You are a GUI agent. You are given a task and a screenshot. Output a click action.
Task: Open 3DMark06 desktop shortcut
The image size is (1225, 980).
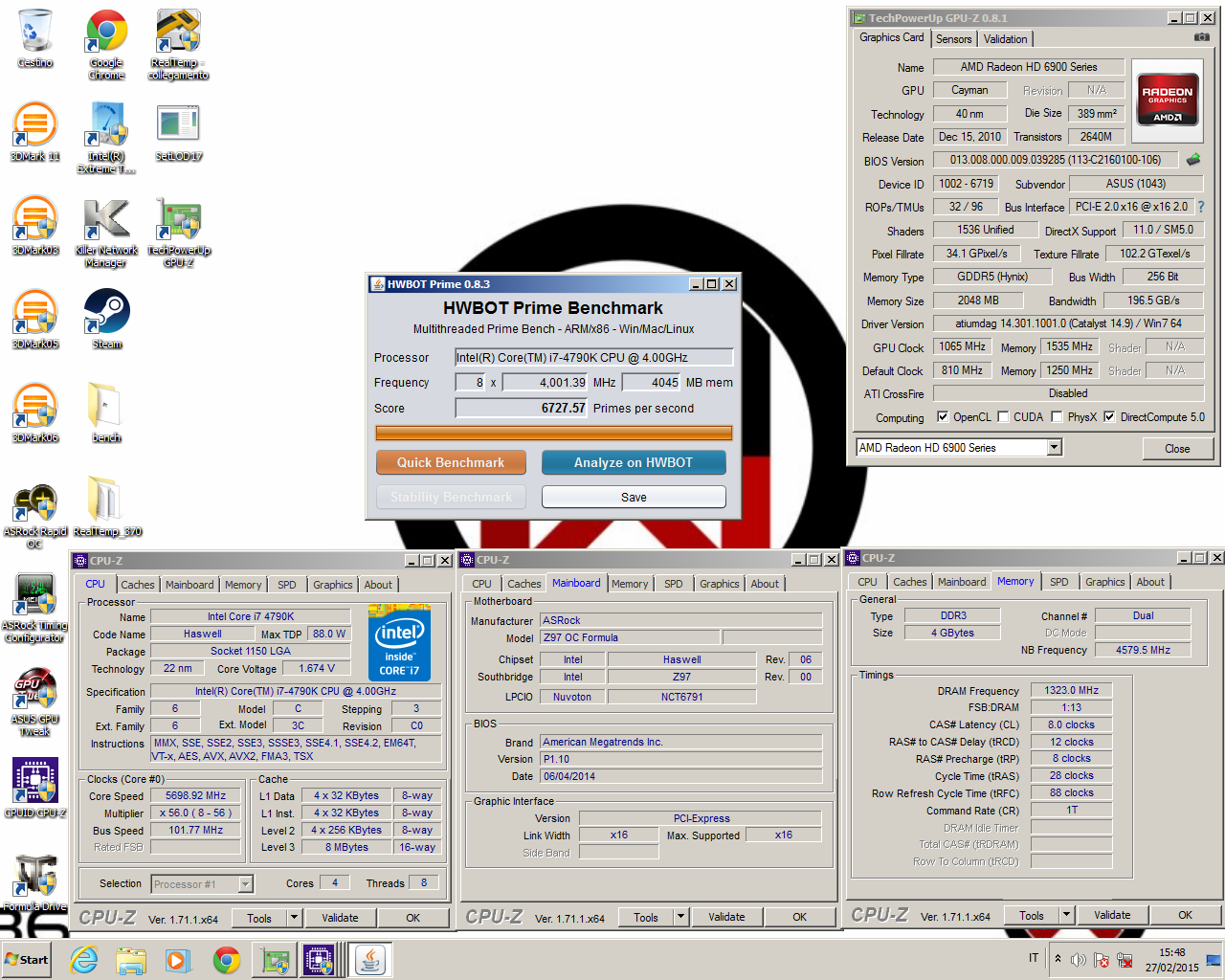point(35,413)
